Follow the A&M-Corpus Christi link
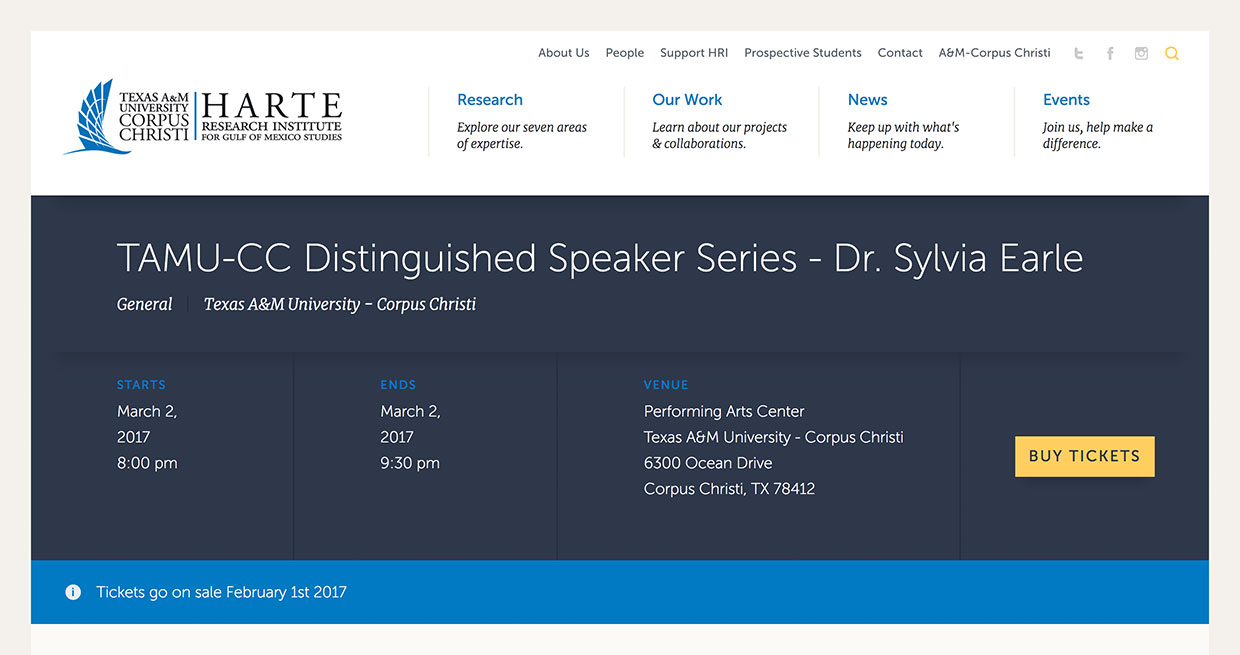 tap(995, 53)
